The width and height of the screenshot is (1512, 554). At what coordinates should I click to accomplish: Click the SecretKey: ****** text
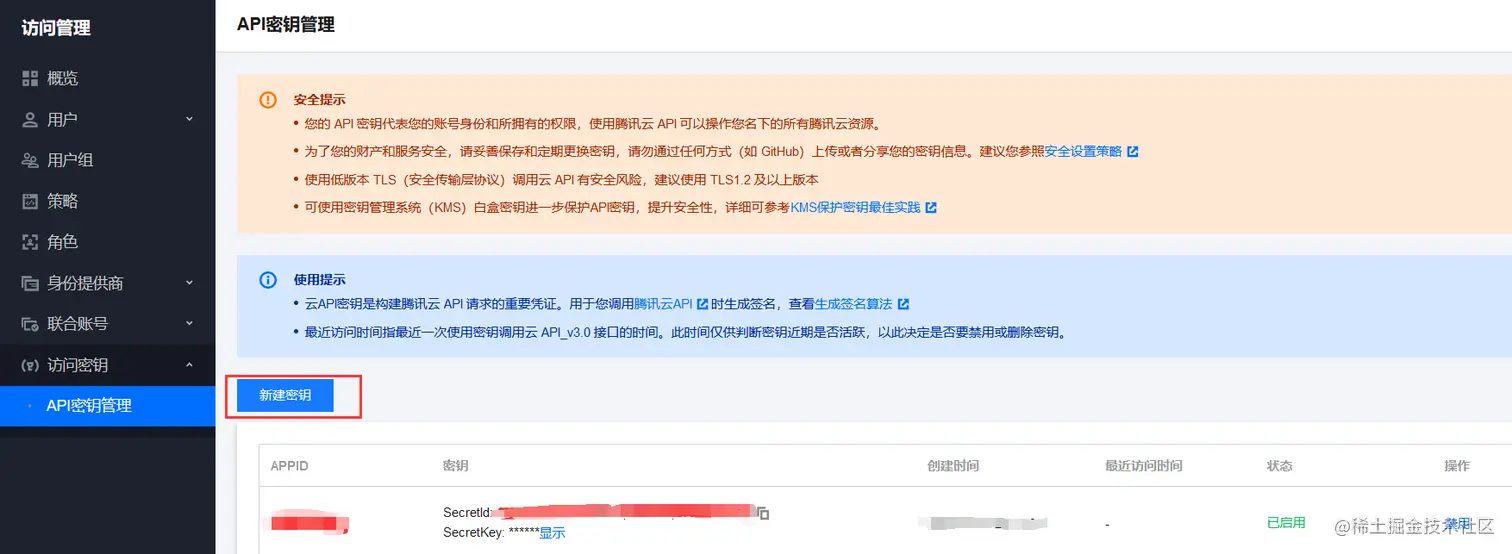490,533
